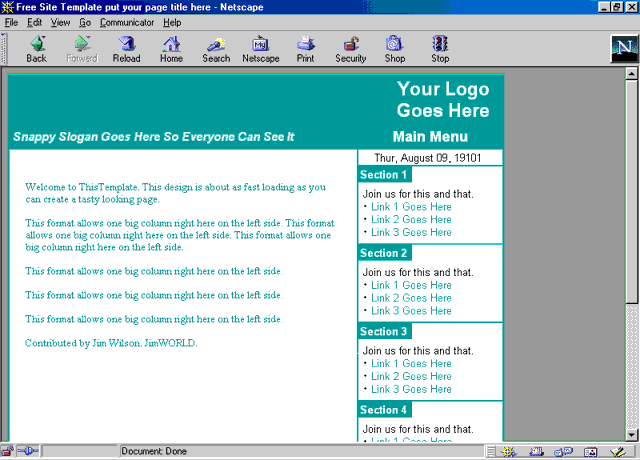Open the Security info button
This screenshot has height=460, width=640.
[351, 49]
